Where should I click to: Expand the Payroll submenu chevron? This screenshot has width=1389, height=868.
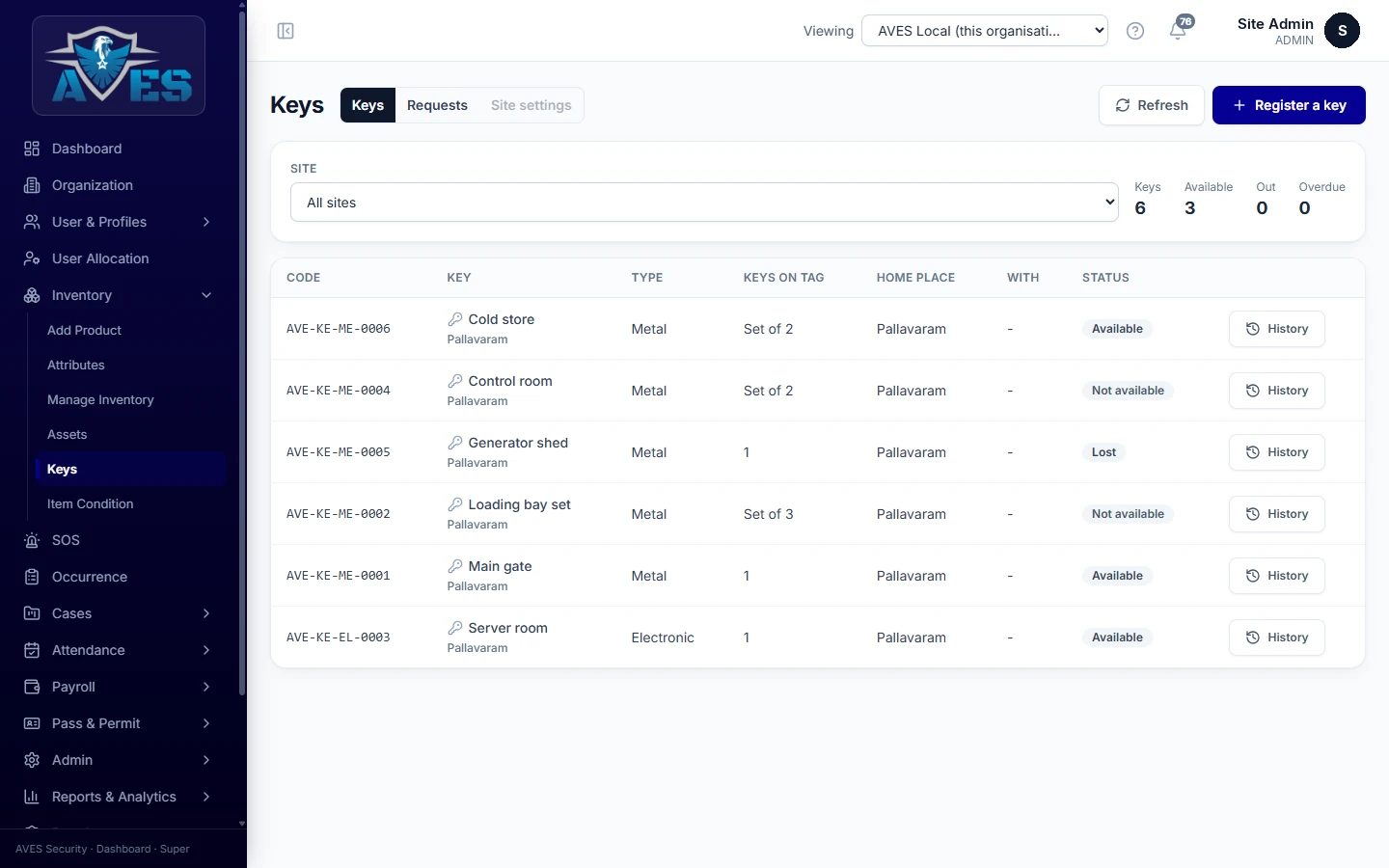coord(206,687)
